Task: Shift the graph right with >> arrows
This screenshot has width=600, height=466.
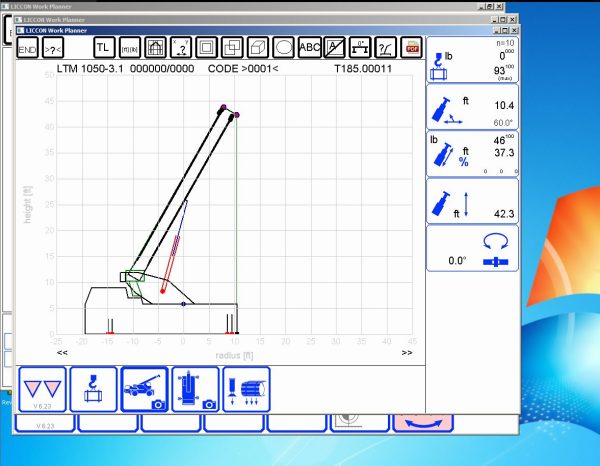Action: pos(407,353)
